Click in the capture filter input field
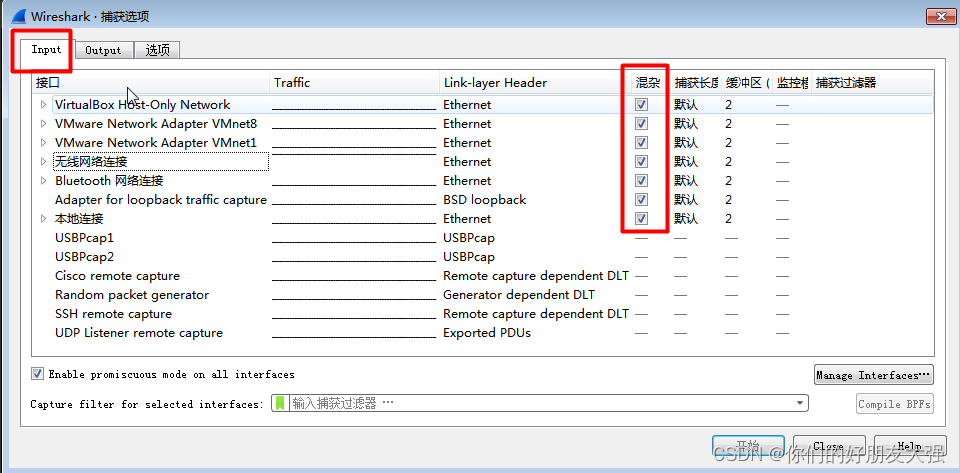The image size is (960, 473). click(540, 403)
